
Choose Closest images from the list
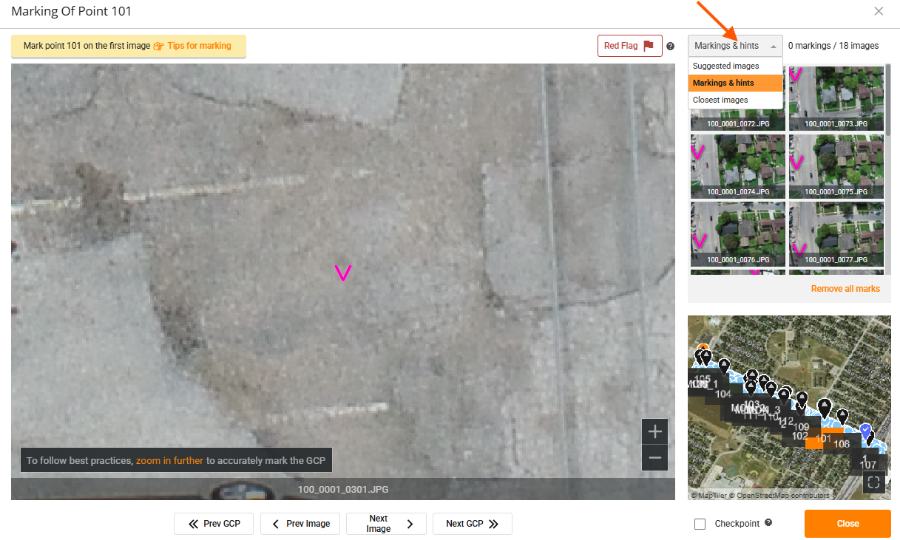coord(720,100)
